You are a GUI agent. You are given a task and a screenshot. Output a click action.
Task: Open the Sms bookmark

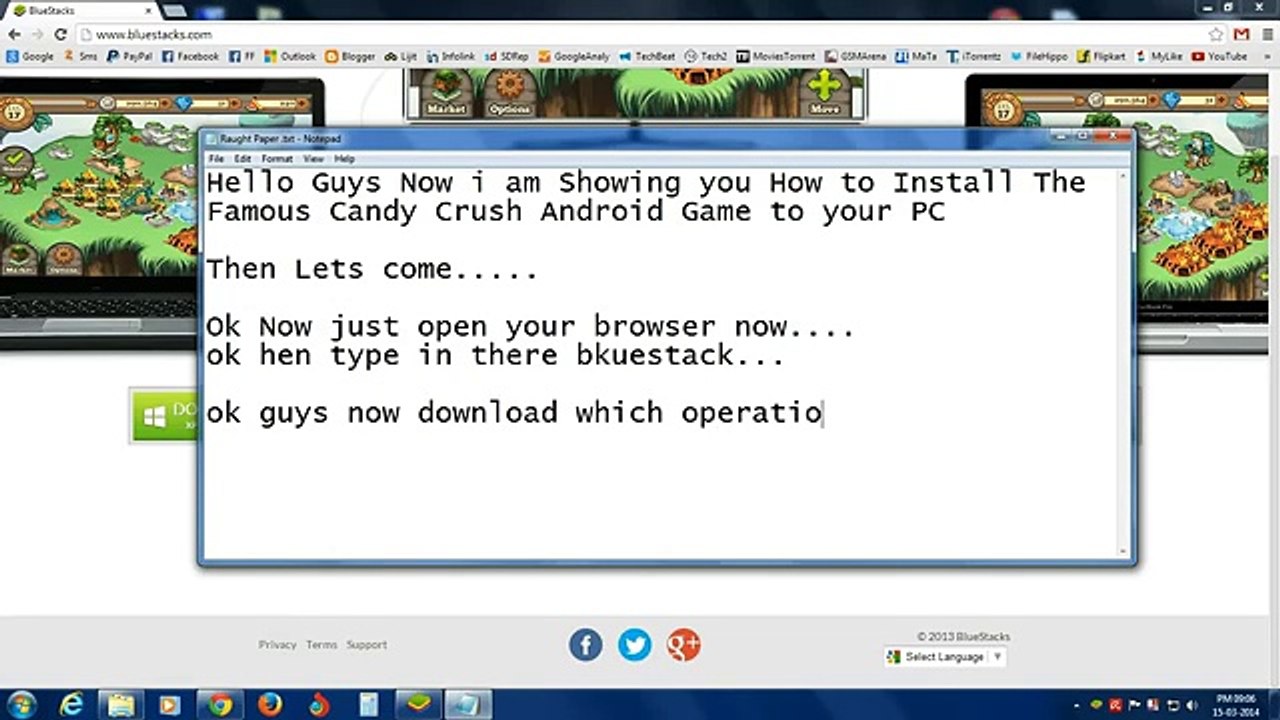coord(80,57)
